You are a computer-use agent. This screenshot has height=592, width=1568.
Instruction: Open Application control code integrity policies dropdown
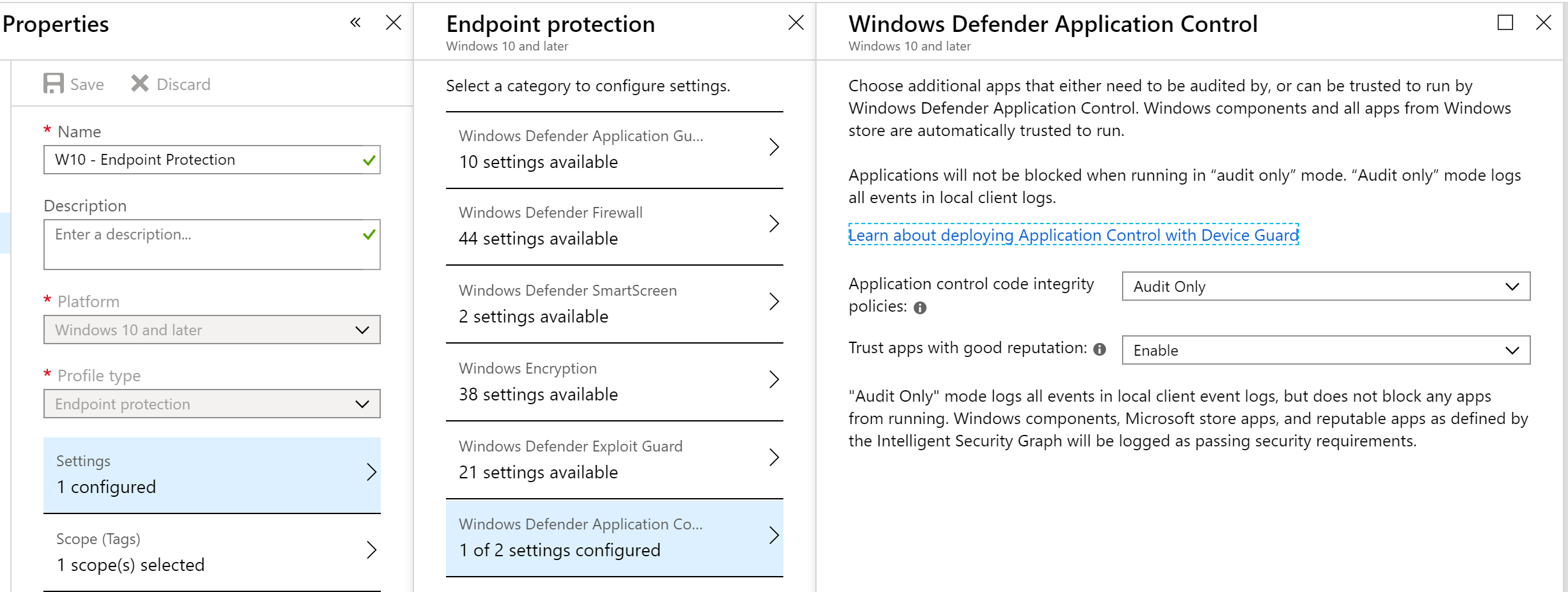(x=1326, y=287)
